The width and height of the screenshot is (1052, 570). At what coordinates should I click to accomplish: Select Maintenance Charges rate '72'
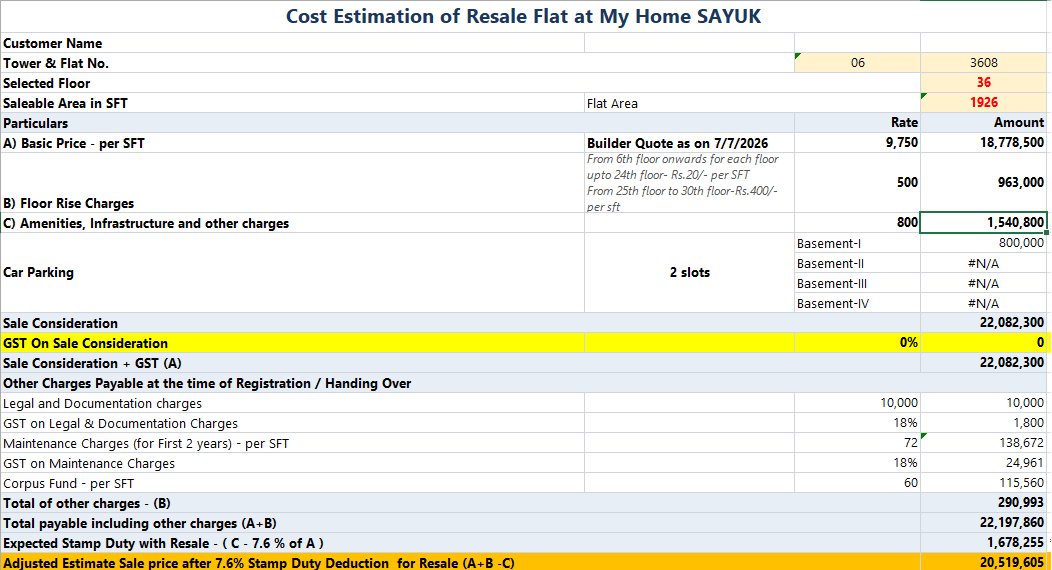point(857,443)
